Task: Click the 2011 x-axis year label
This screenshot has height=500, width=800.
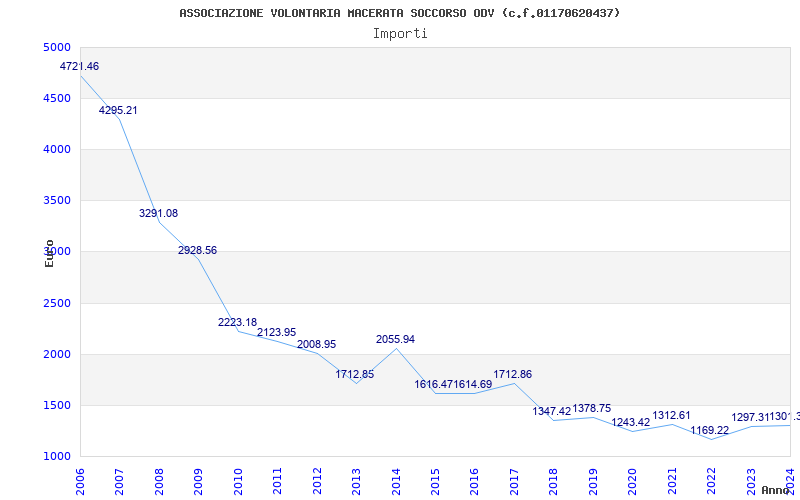Action: click(277, 482)
